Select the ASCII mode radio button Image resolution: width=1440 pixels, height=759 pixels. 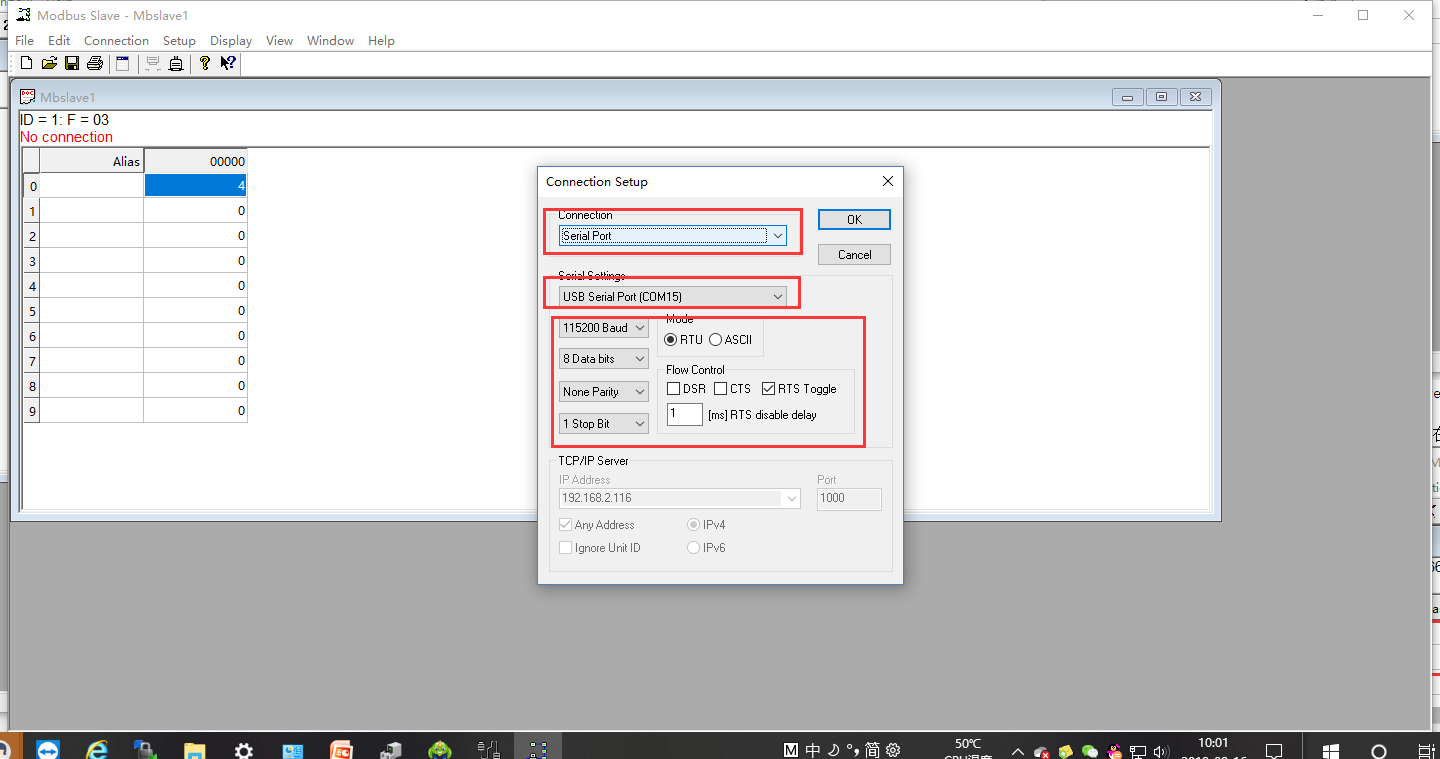point(716,340)
